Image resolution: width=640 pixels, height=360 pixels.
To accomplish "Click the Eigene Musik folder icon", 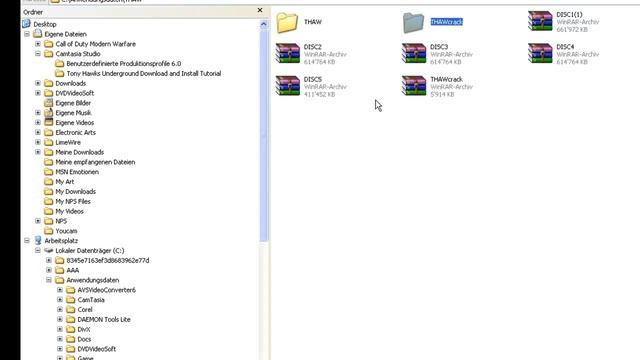I will coord(49,113).
